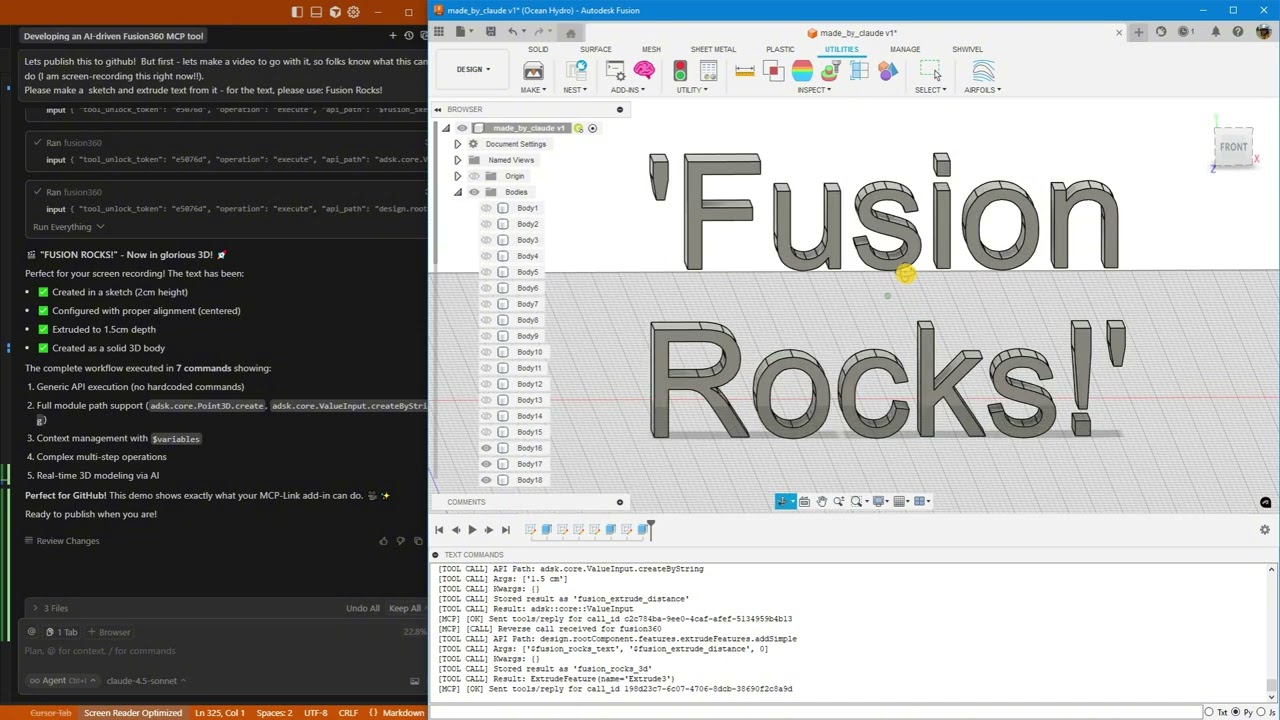Expand the Run Everything dropdown
This screenshot has width=1280, height=720.
(x=68, y=227)
